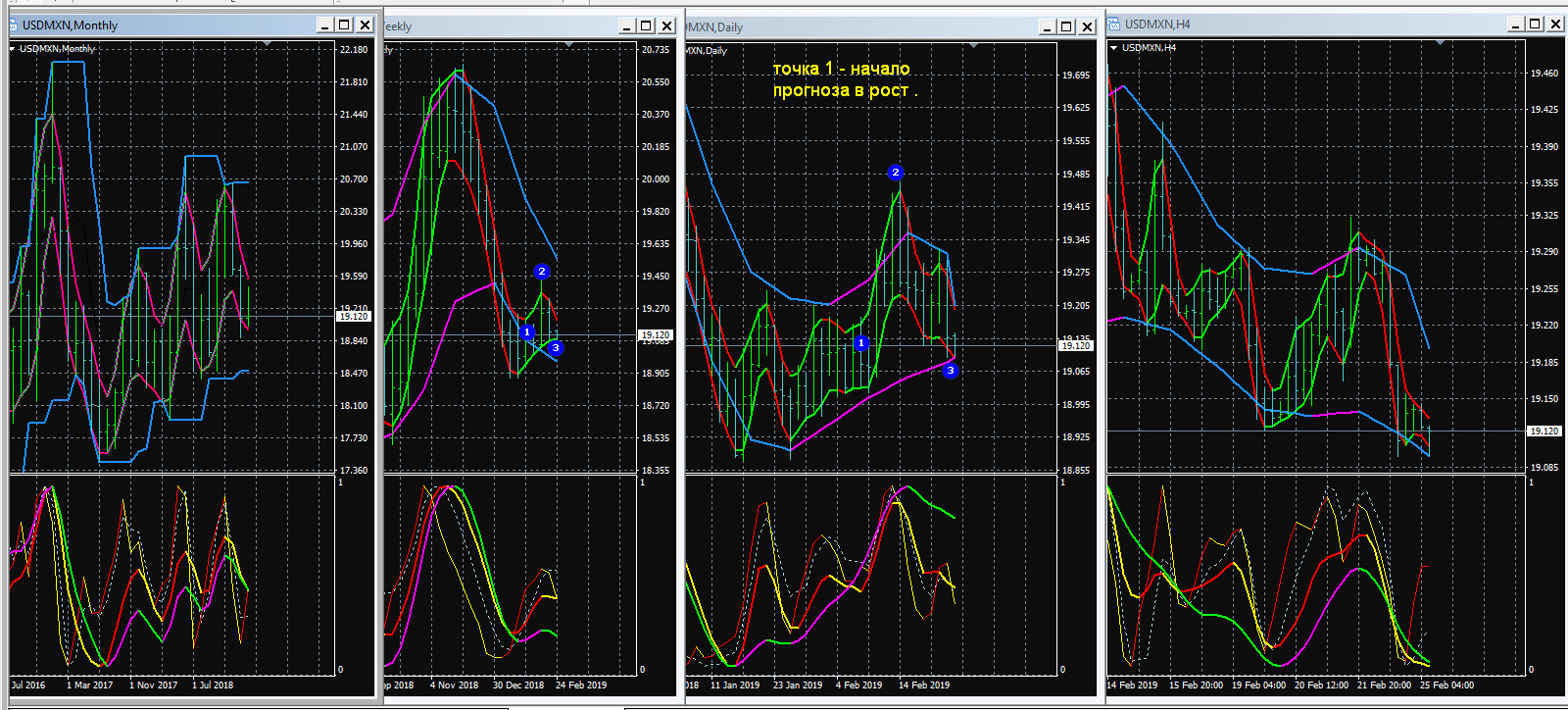Select the yellow text 'точка 1 - начало' annotation
Image resolution: width=1568 pixels, height=710 pixels.
click(841, 69)
